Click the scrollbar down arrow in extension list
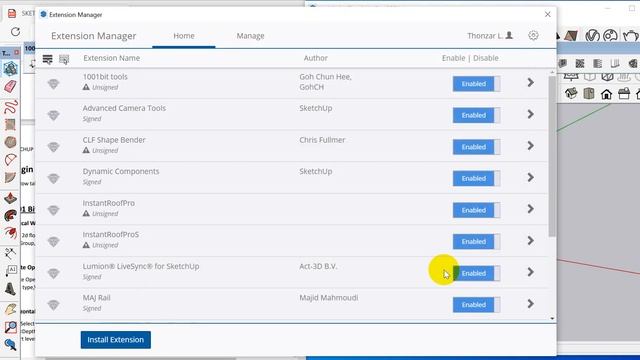Viewport: 640px width, 360px height. (552, 318)
